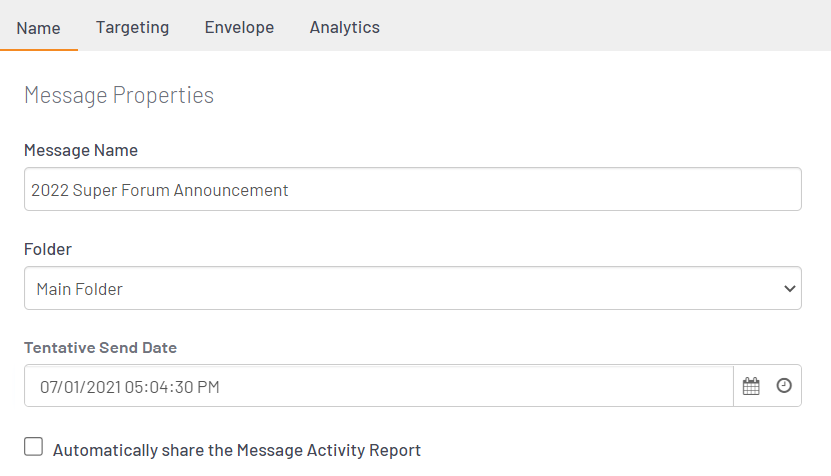Screen dimensions: 831x476
Task: Open the calendar date picker icon
Action: coord(751,386)
